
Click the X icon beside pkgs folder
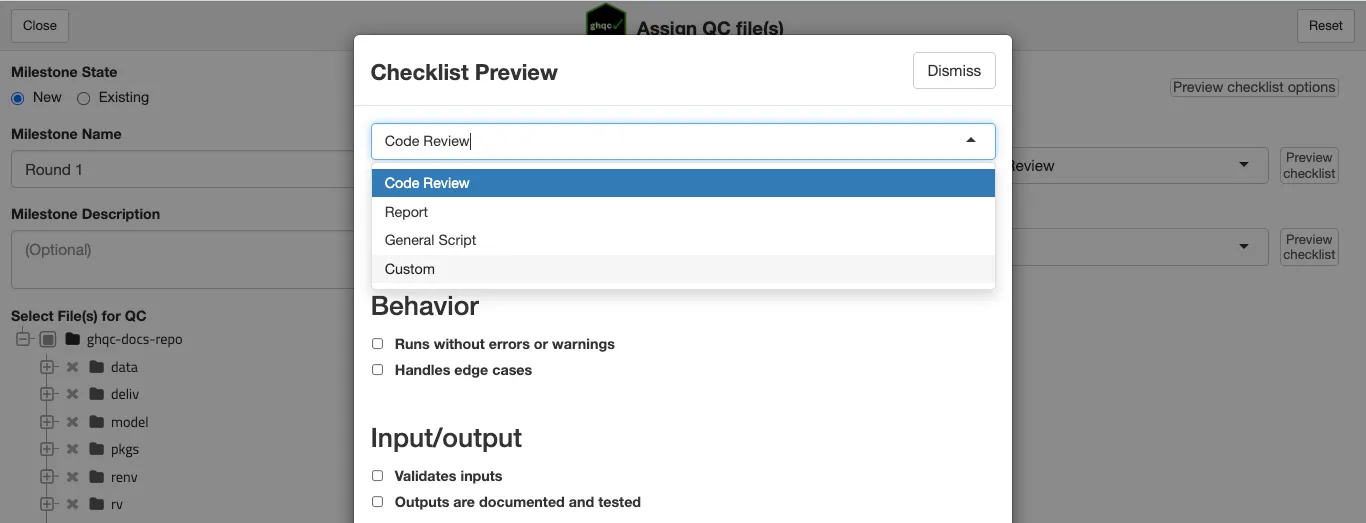coord(72,449)
